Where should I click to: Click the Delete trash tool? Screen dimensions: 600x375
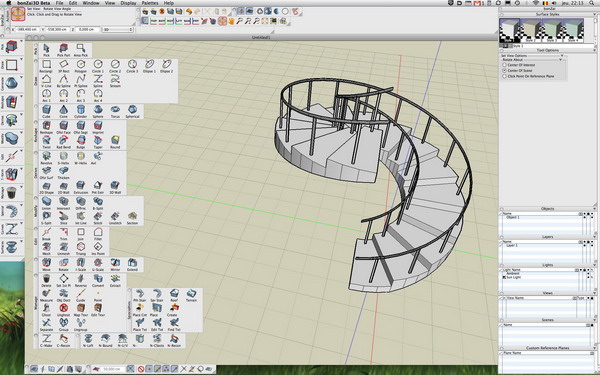46,280
